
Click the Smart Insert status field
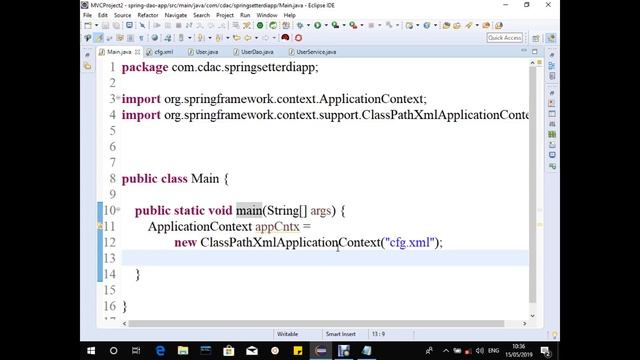[x=341, y=334]
